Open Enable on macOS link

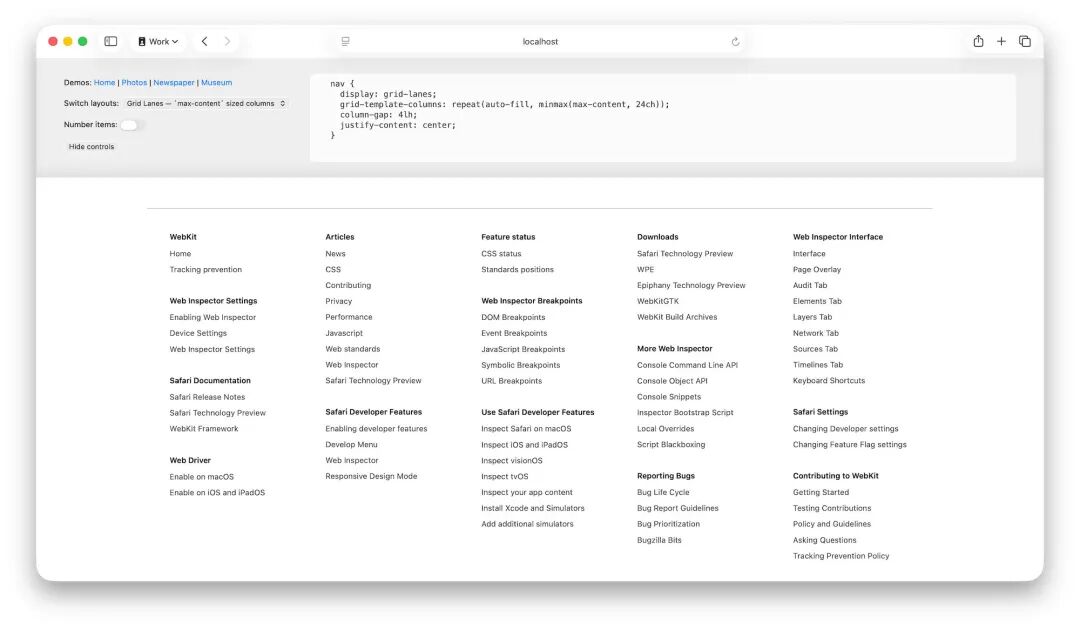pos(202,477)
